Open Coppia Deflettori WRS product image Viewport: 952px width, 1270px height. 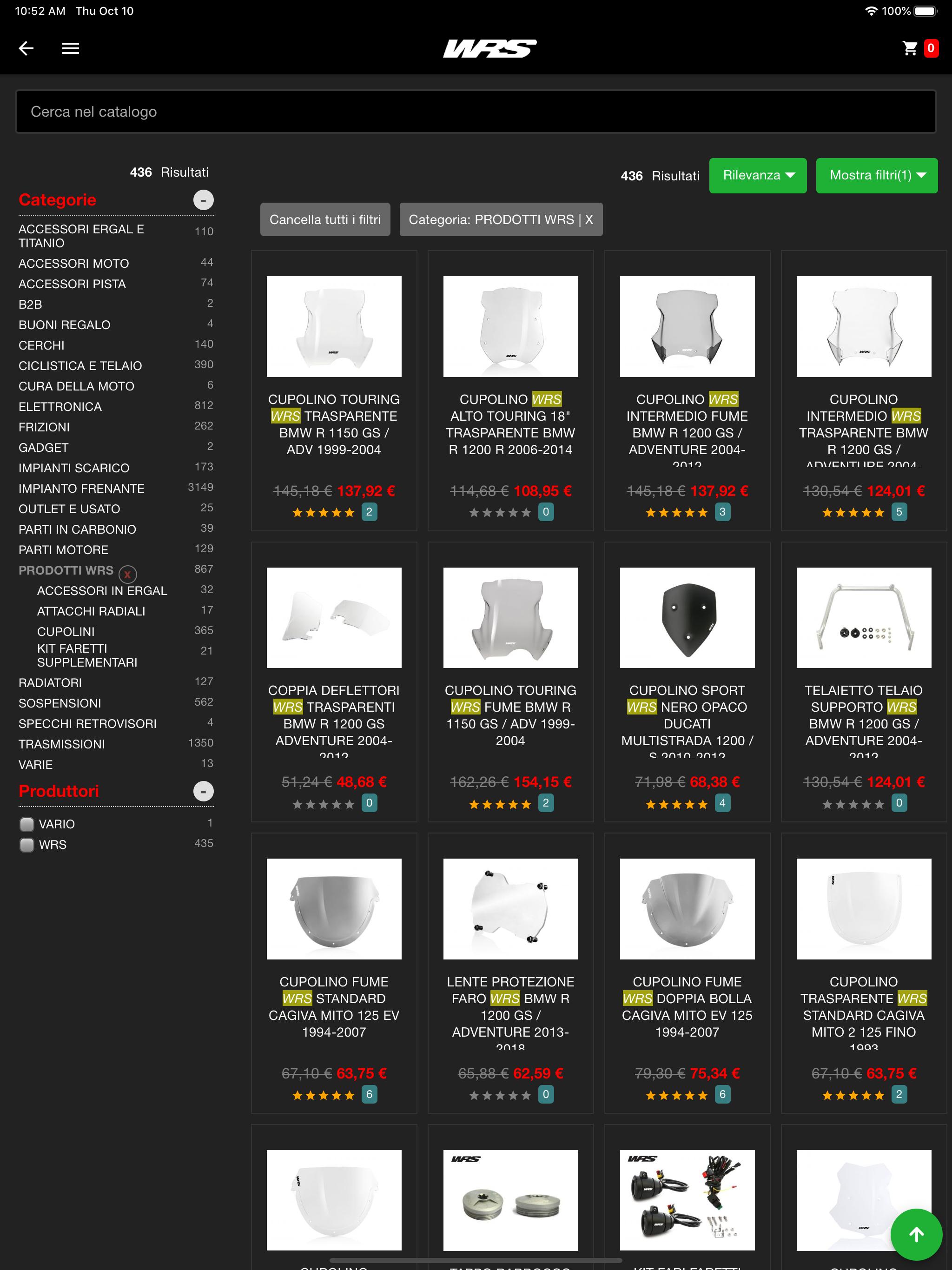coord(334,618)
